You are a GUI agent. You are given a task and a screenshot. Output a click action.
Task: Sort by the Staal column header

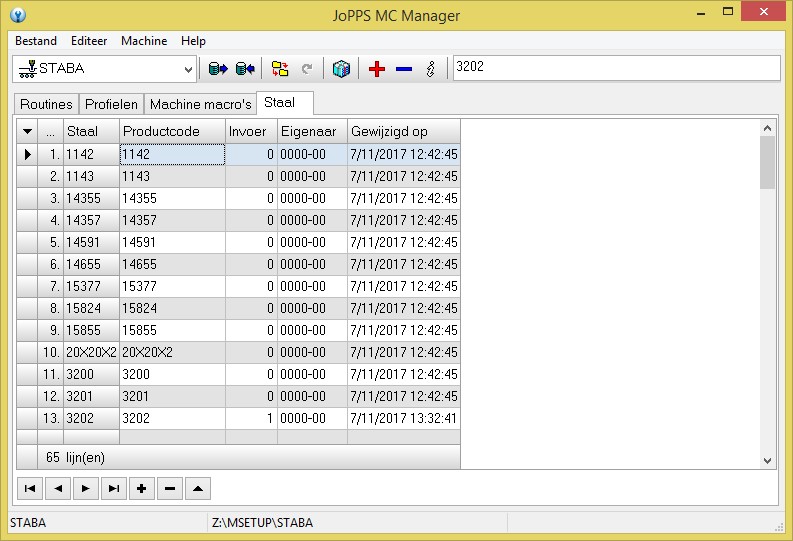[x=91, y=131]
